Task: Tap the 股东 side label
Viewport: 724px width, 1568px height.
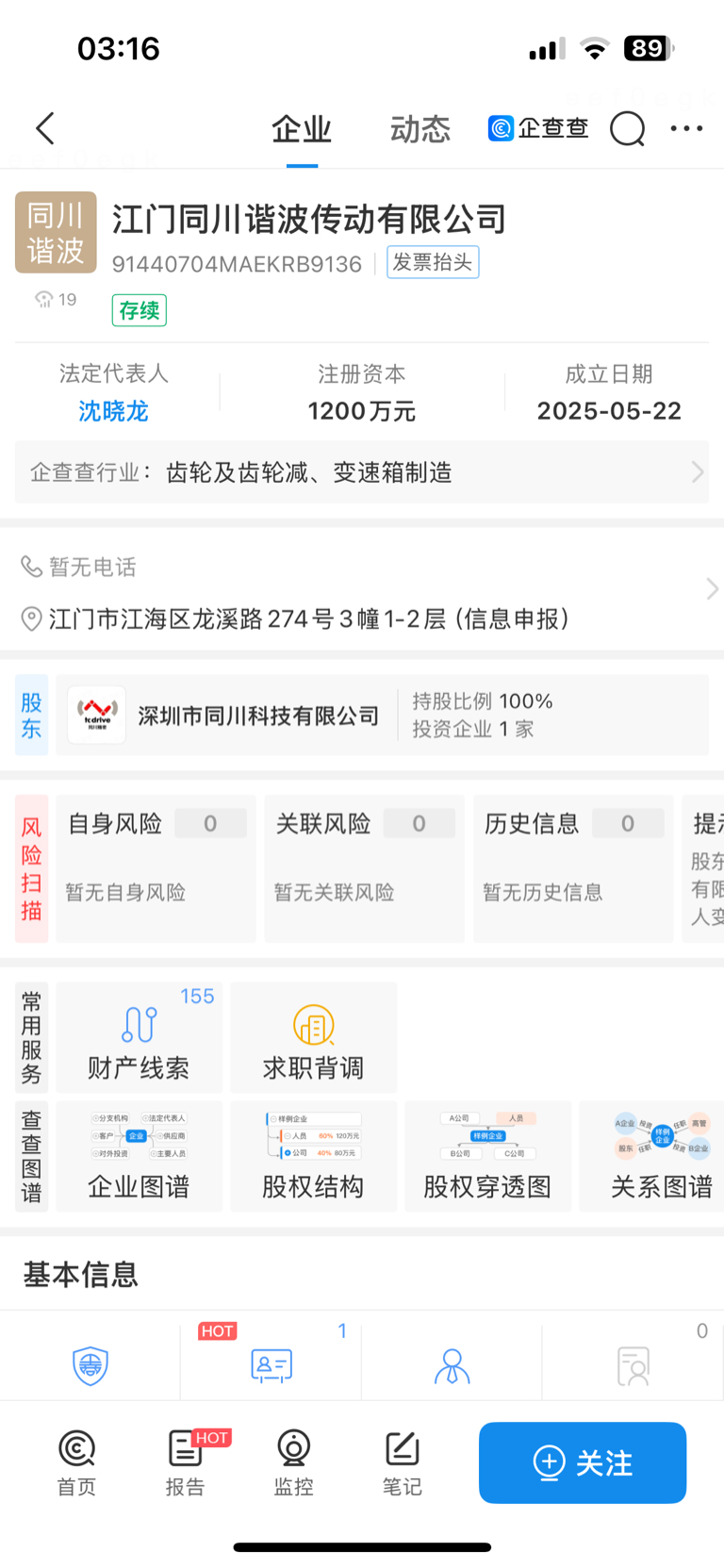Action: 31,715
